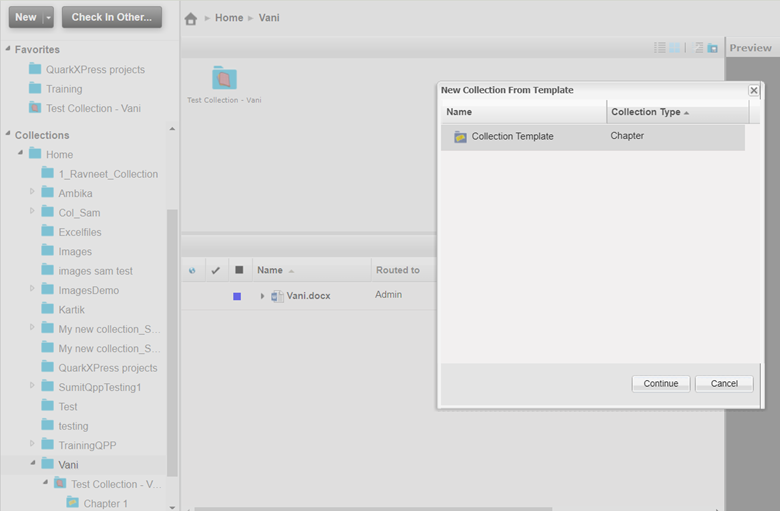The image size is (780, 511).
Task: Click the Vani.docx Word file icon
Action: pos(277,296)
